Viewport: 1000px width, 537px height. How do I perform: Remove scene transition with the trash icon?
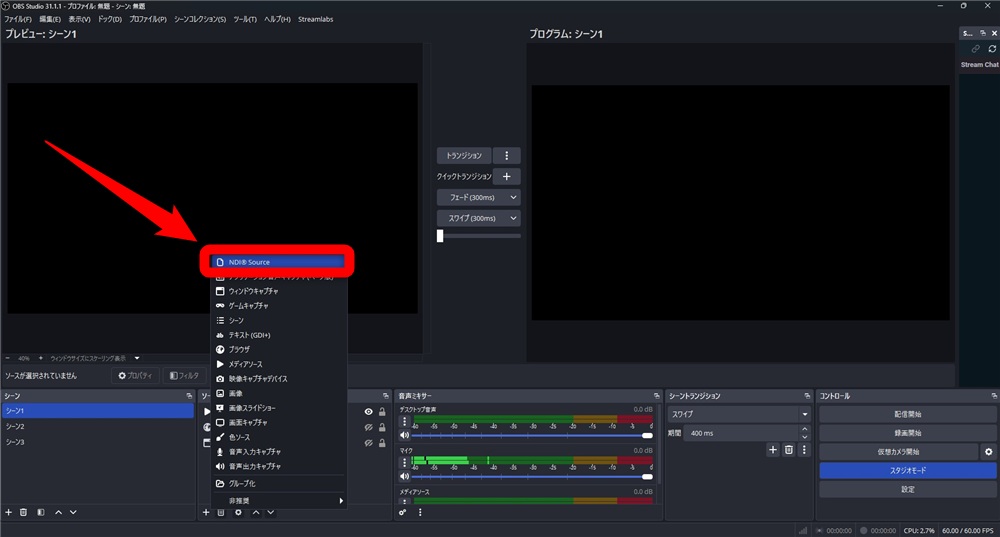[789, 450]
